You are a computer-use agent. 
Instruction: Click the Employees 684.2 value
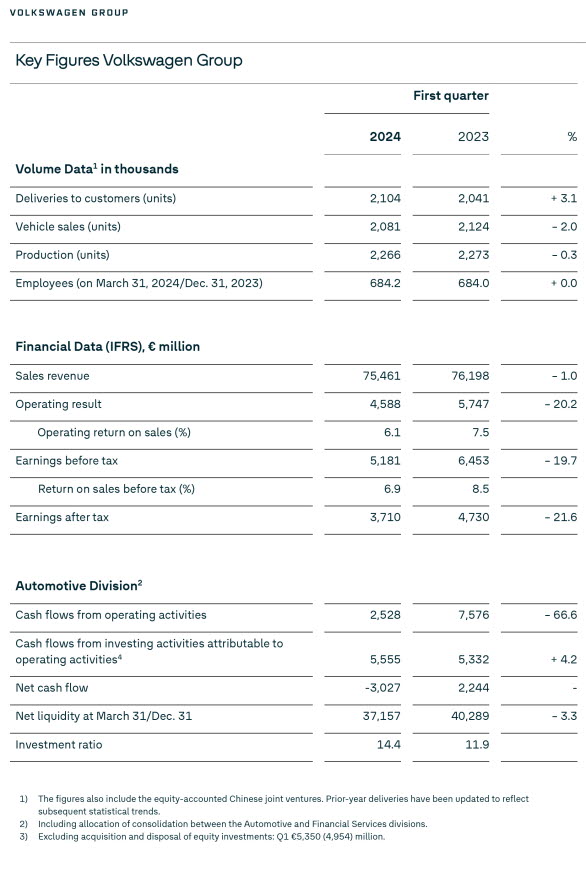(x=385, y=283)
